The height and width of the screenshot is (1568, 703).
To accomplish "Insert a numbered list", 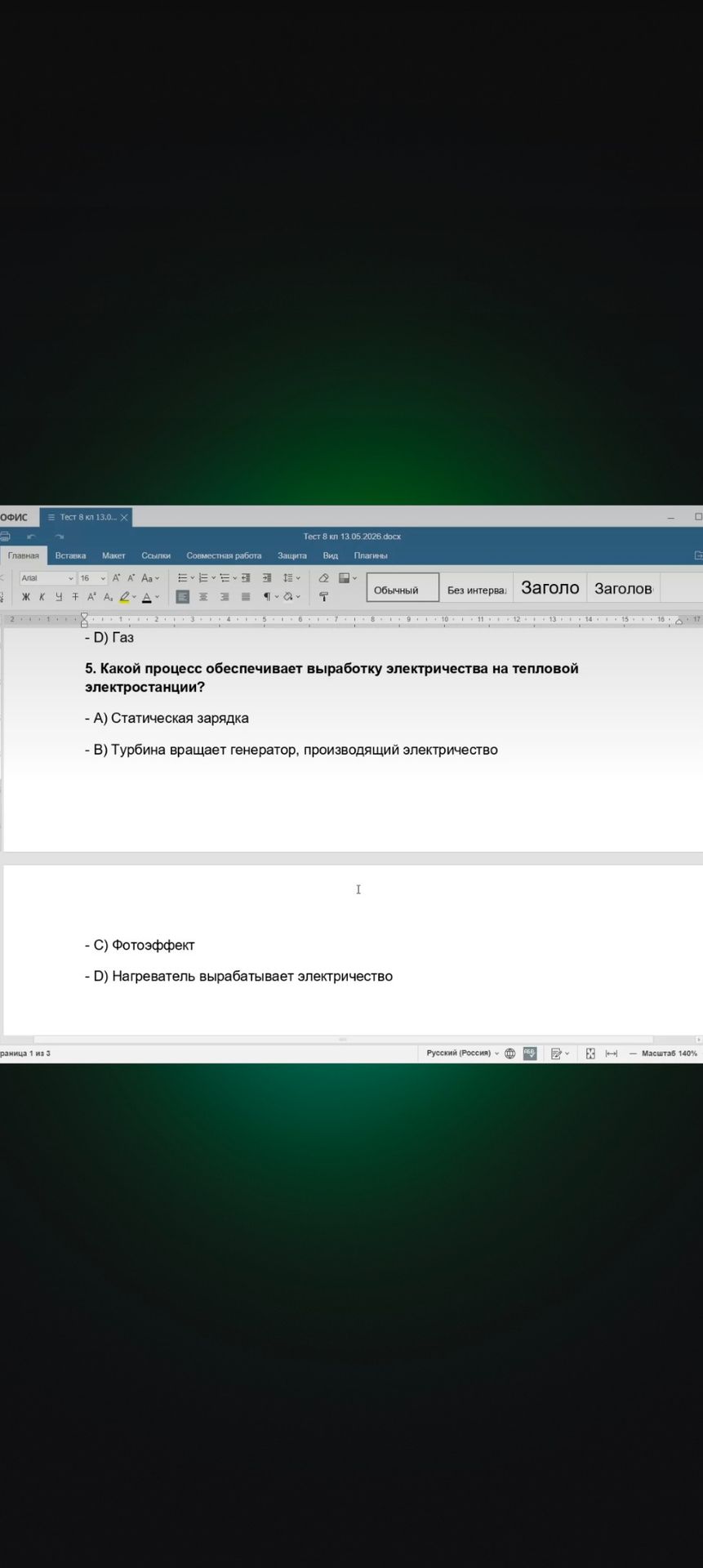I will 204,578.
